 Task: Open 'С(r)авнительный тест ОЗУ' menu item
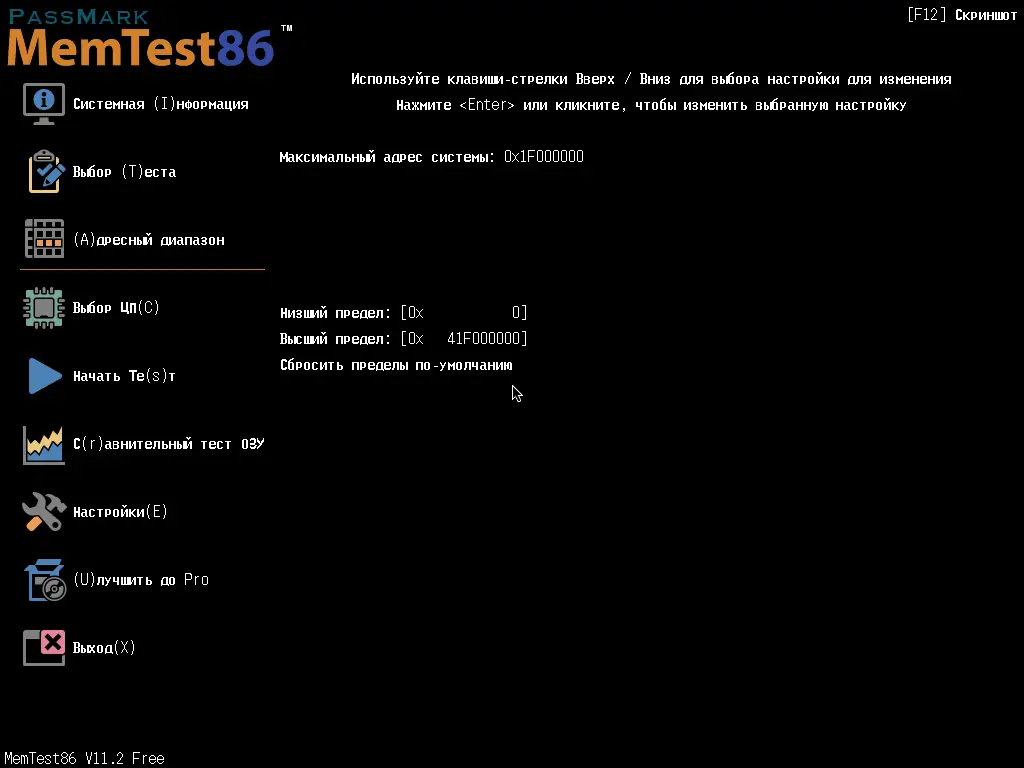168,444
